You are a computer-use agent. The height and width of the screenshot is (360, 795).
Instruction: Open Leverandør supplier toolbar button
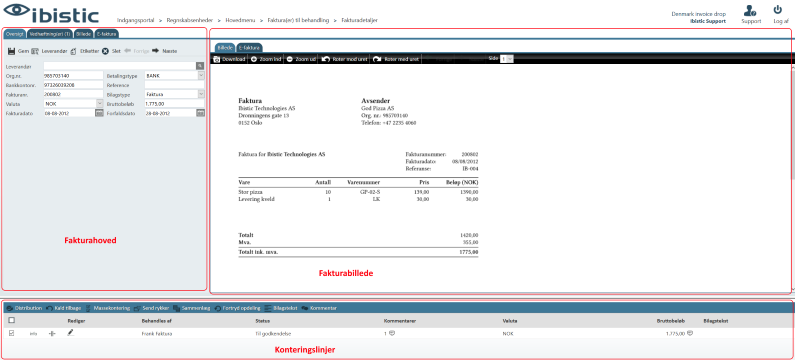tap(49, 51)
